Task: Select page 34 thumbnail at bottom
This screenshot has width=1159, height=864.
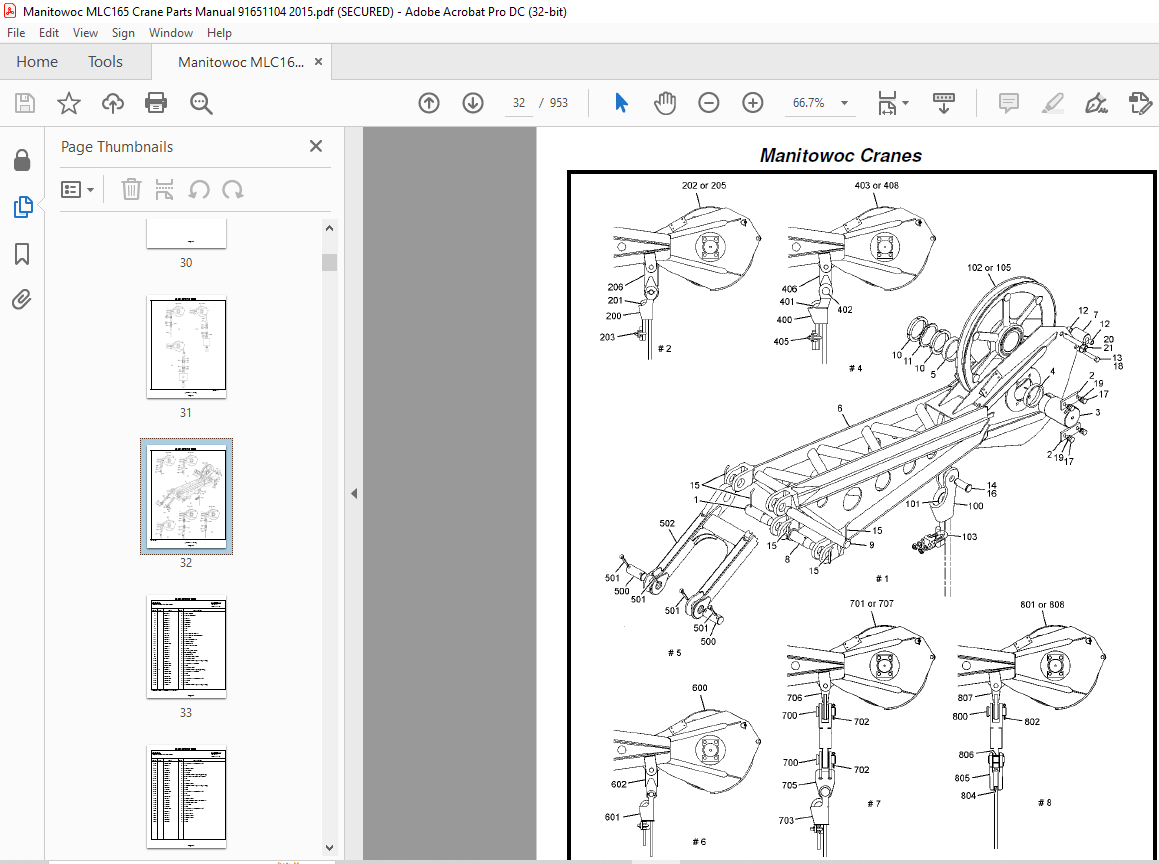Action: (186, 796)
